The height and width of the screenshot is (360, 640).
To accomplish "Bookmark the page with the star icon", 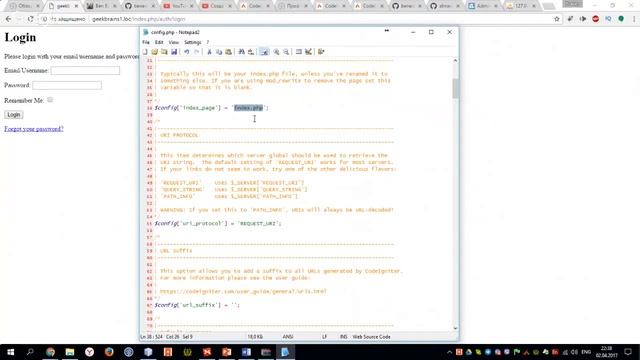I will tap(557, 19).
